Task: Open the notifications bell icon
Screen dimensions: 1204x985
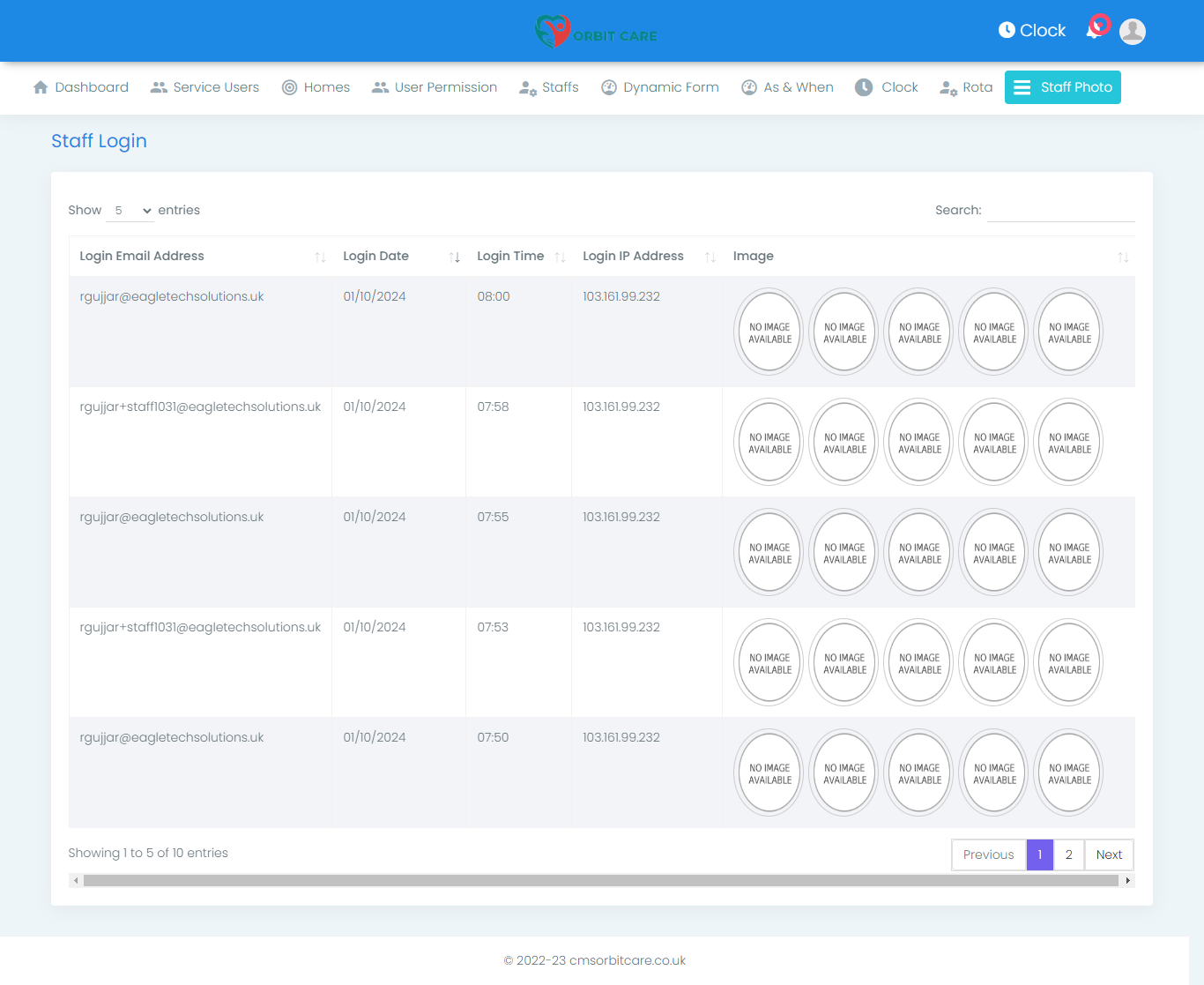Action: coord(1095,30)
